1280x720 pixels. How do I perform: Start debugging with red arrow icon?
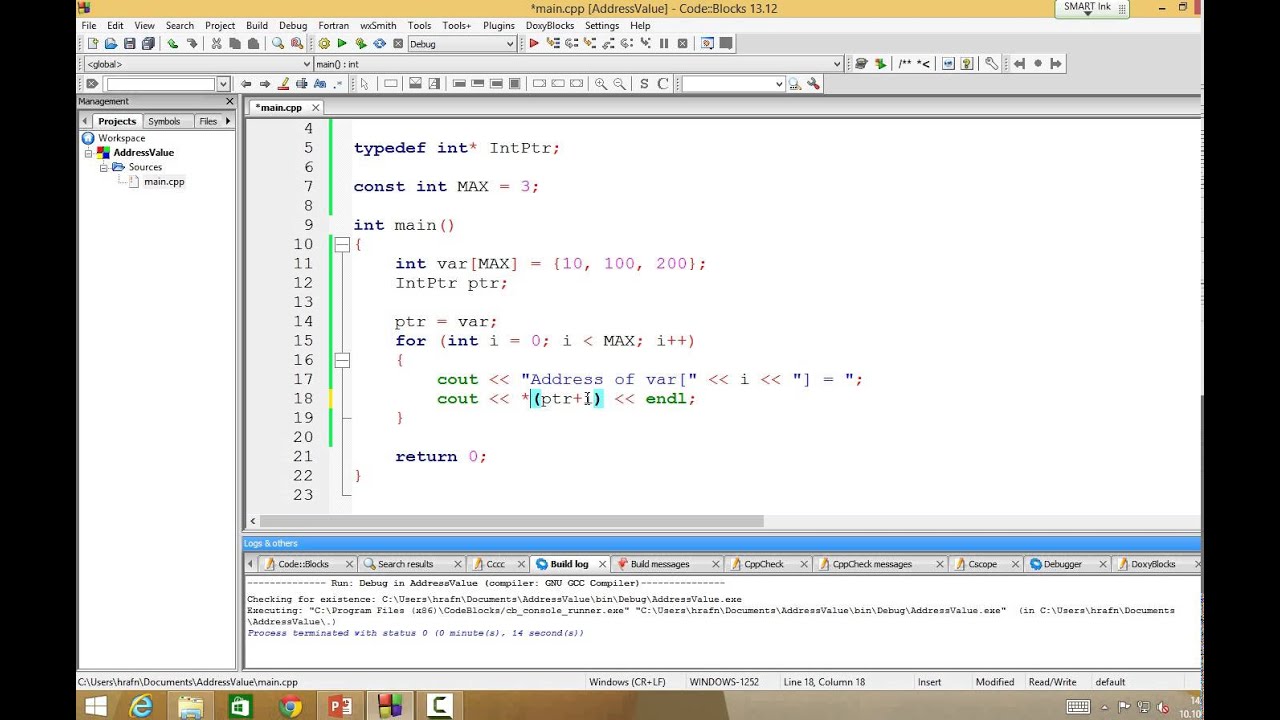(x=534, y=43)
